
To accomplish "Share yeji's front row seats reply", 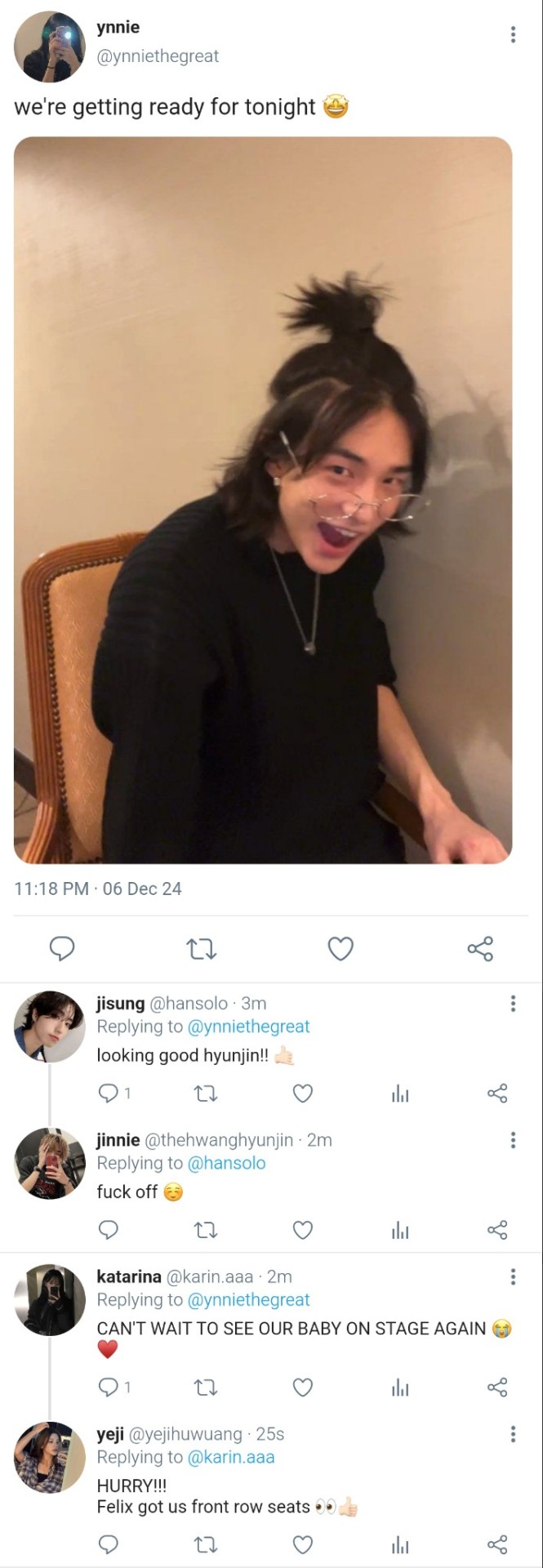I will [497, 1544].
